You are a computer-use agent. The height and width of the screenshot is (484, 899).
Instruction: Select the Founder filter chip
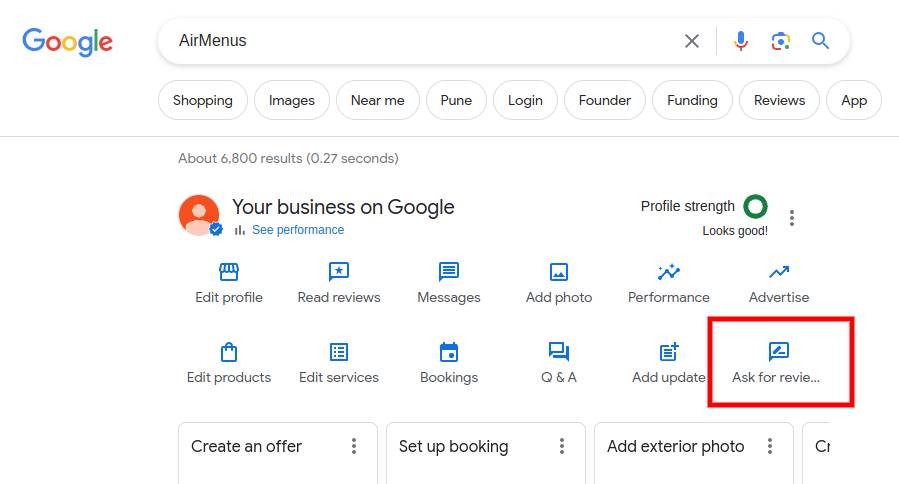[605, 100]
